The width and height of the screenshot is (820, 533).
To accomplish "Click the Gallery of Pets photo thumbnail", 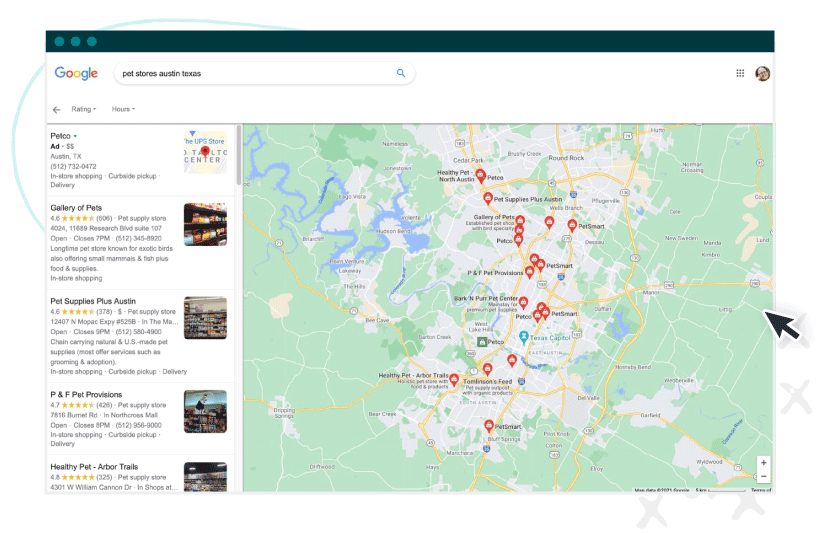I will 206,224.
